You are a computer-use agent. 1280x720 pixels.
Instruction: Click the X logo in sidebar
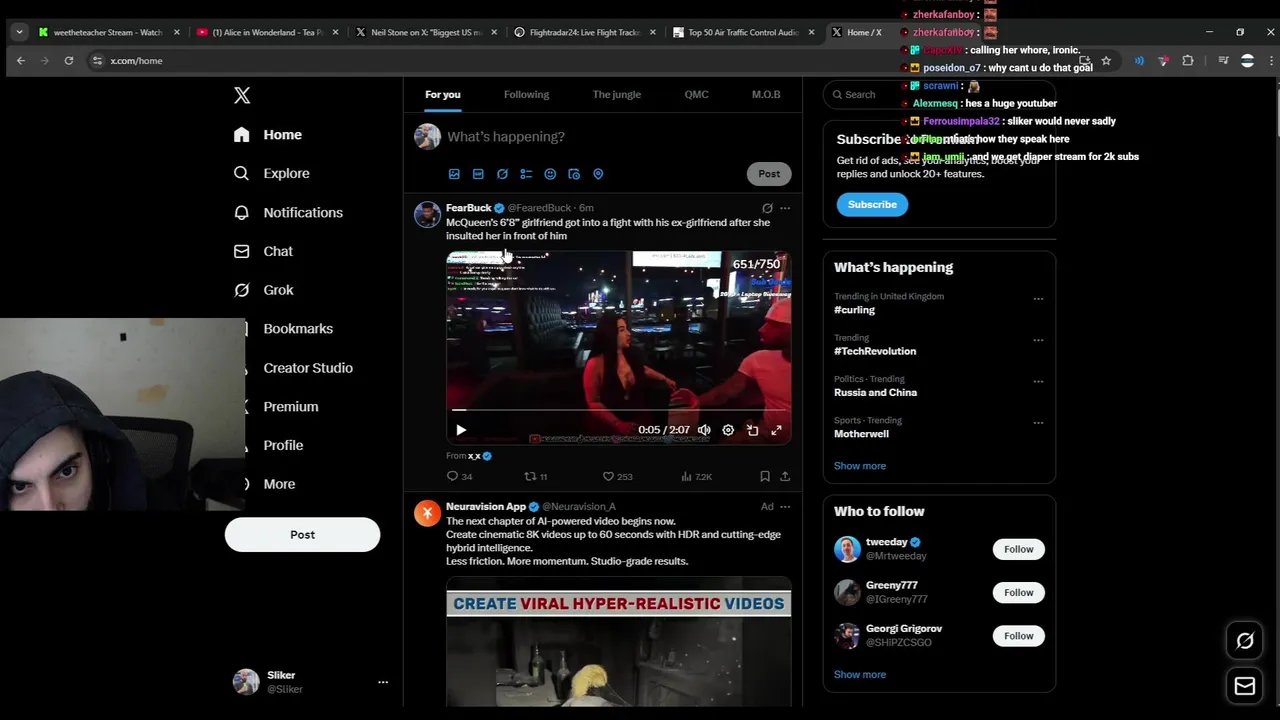pyautogui.click(x=242, y=95)
